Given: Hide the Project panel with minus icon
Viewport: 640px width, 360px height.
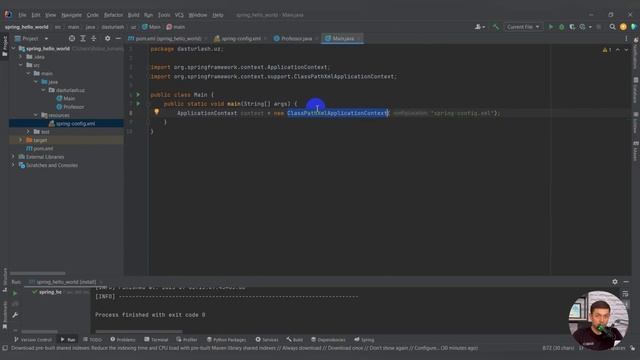Looking at the screenshot, I should [x=118, y=38].
